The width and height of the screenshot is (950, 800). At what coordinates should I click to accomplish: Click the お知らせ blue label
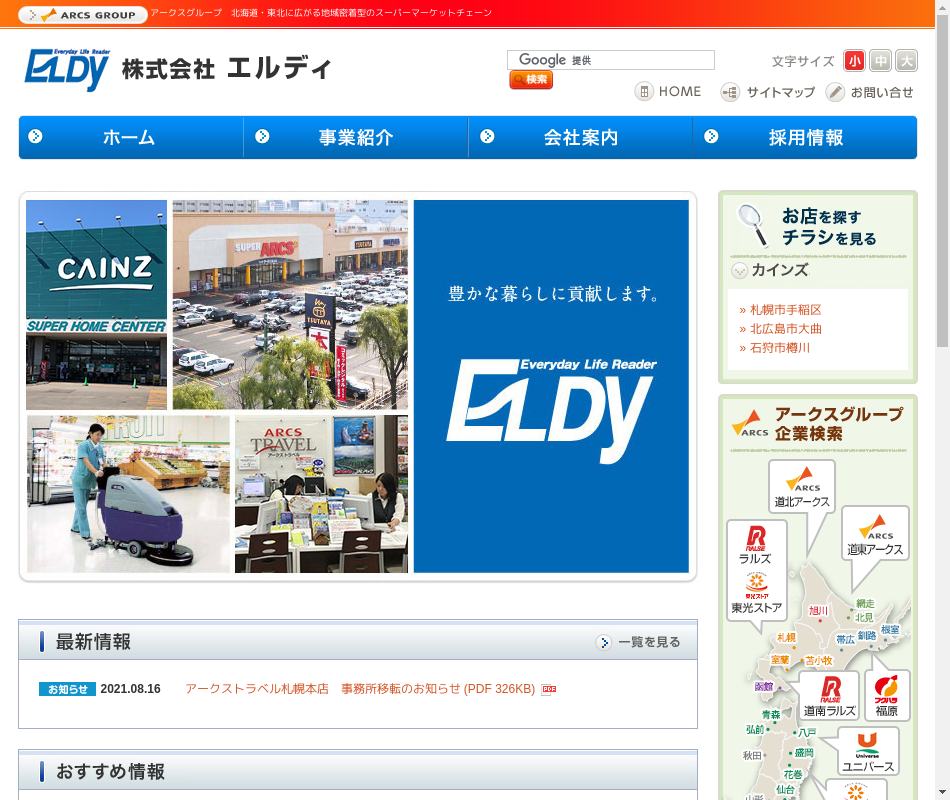coord(67,689)
